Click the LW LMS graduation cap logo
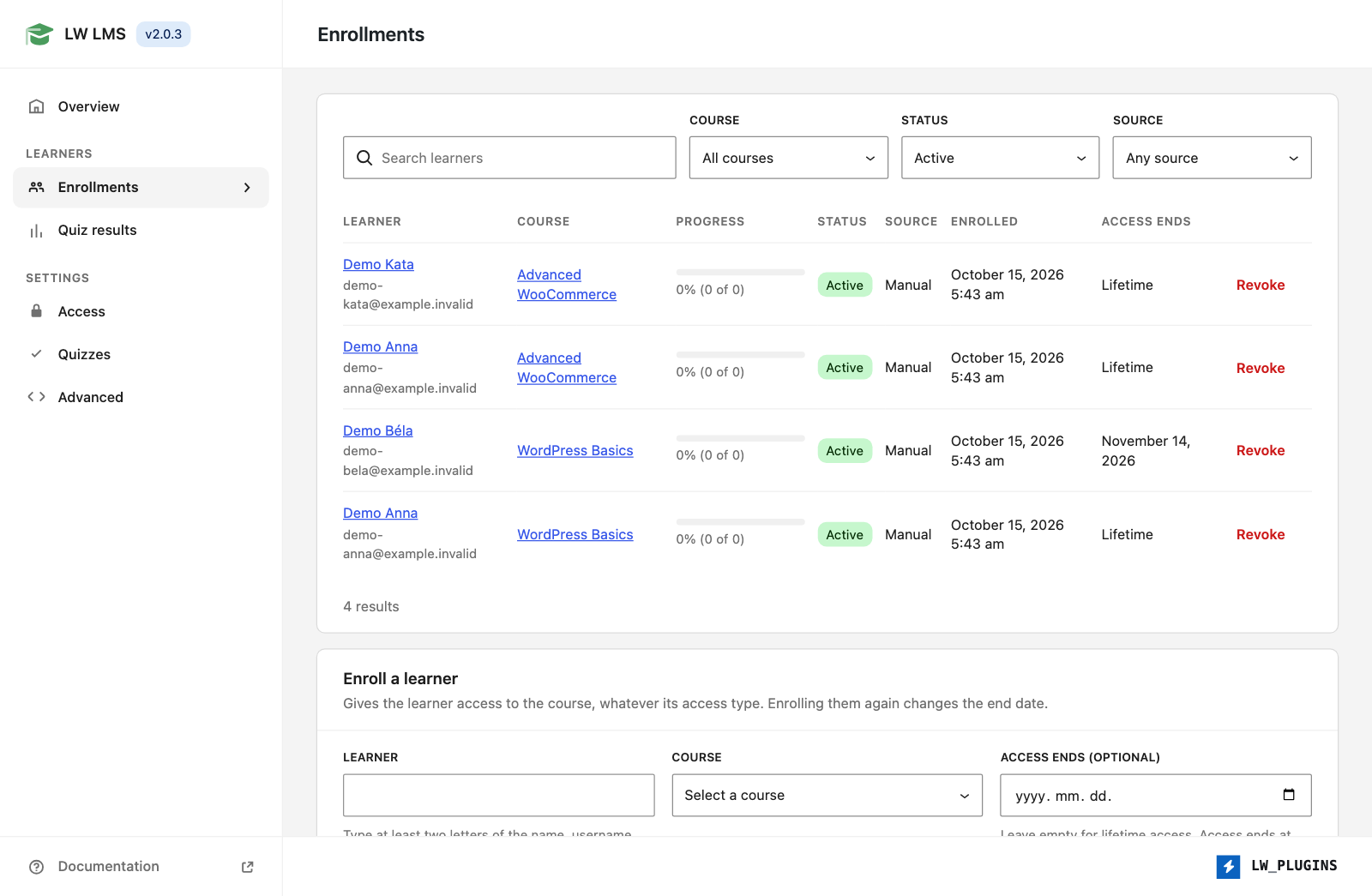 coord(39,34)
